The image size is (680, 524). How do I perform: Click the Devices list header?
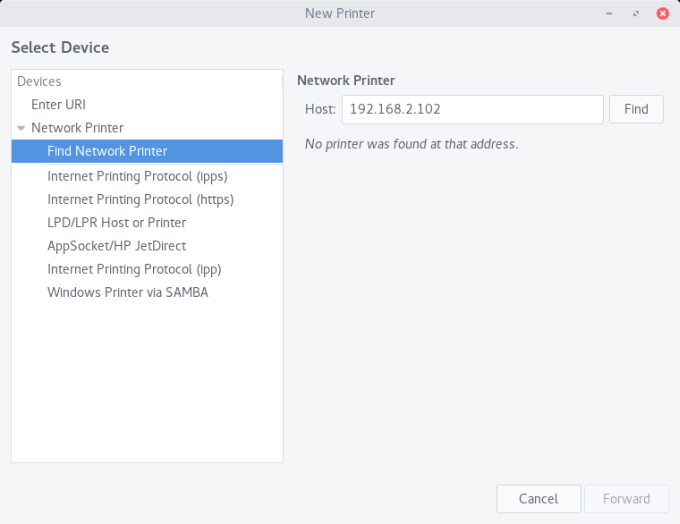[x=39, y=82]
